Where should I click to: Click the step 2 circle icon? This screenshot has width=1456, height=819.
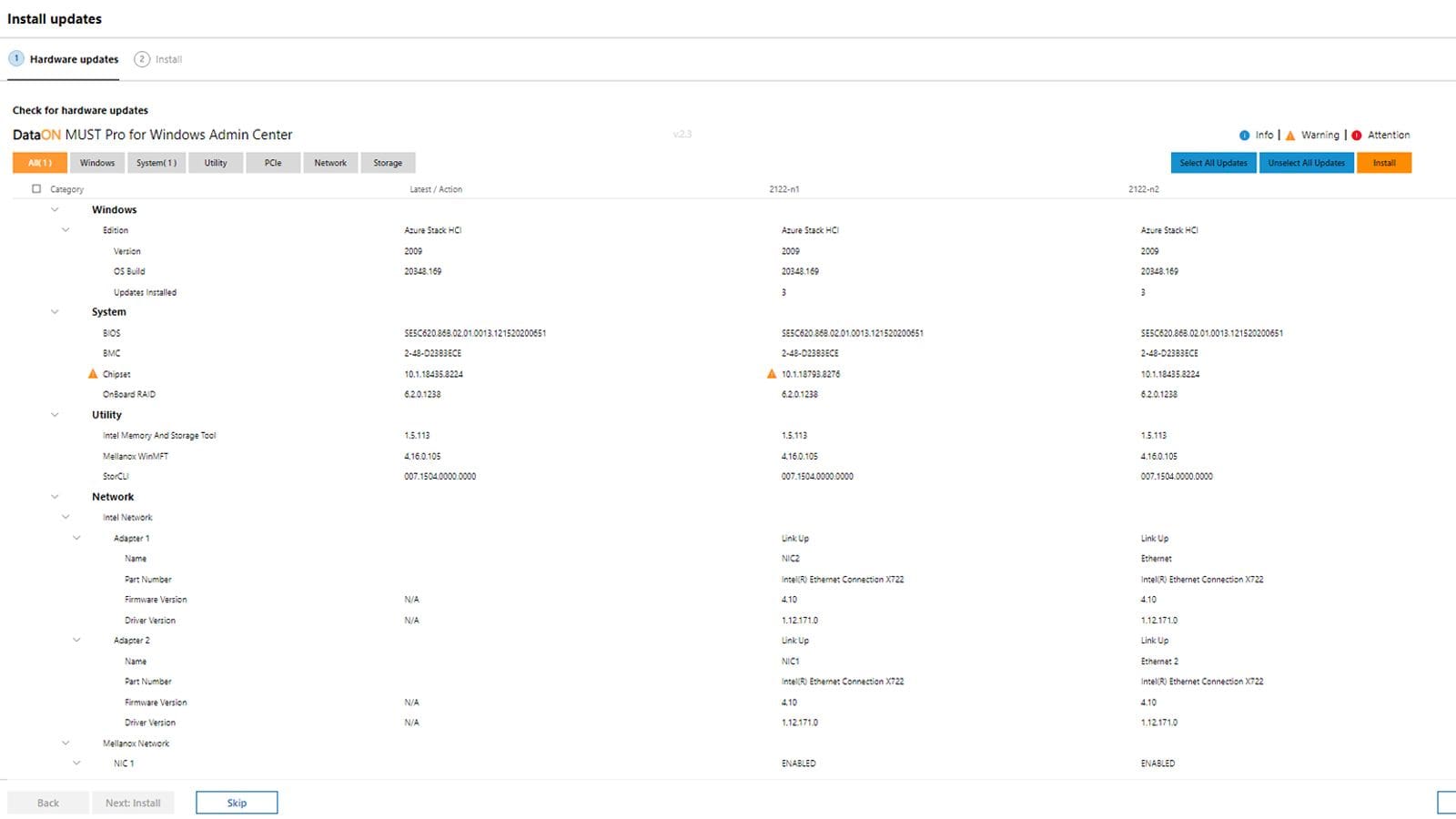(x=142, y=59)
